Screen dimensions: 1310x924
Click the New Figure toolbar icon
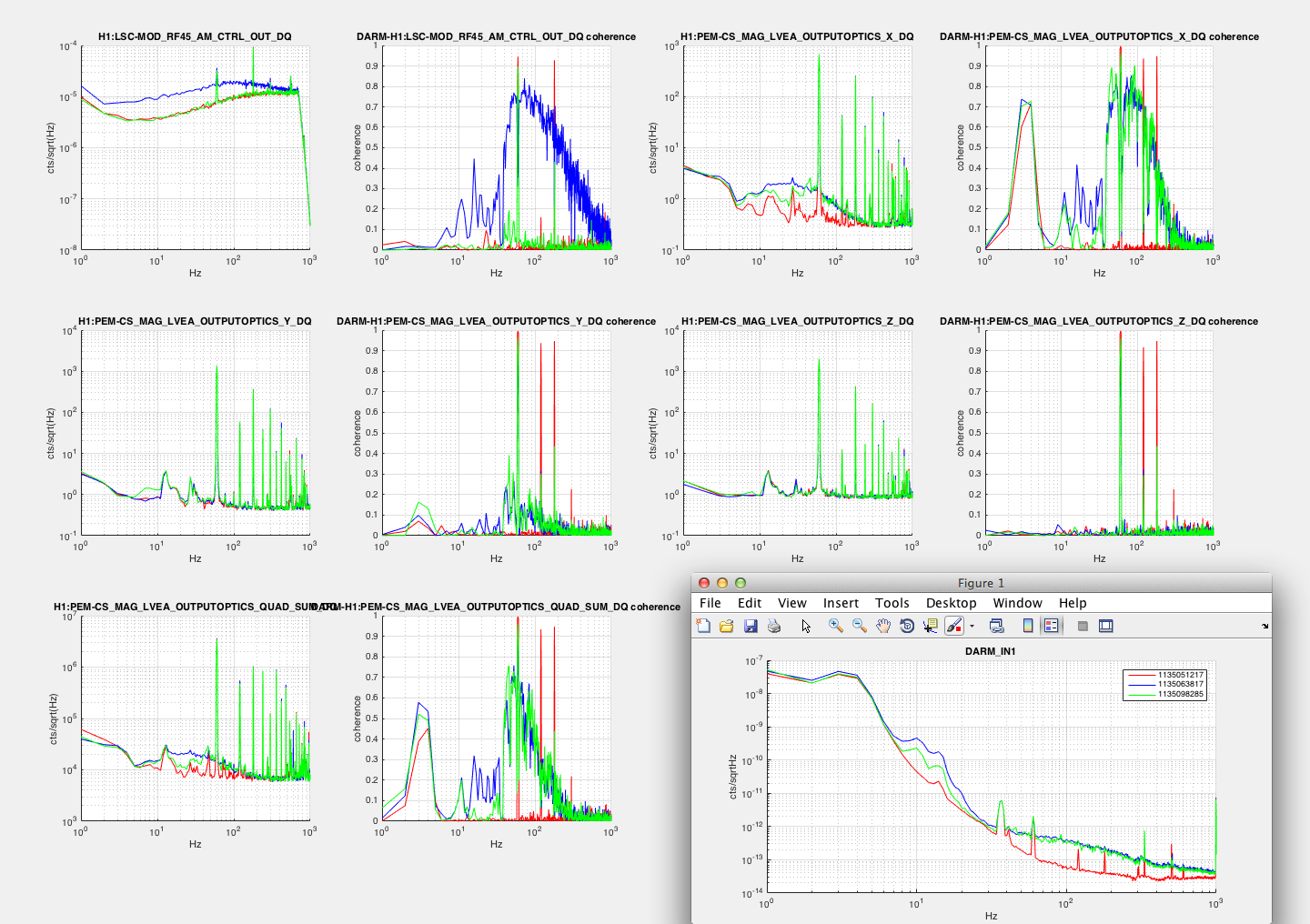[703, 626]
